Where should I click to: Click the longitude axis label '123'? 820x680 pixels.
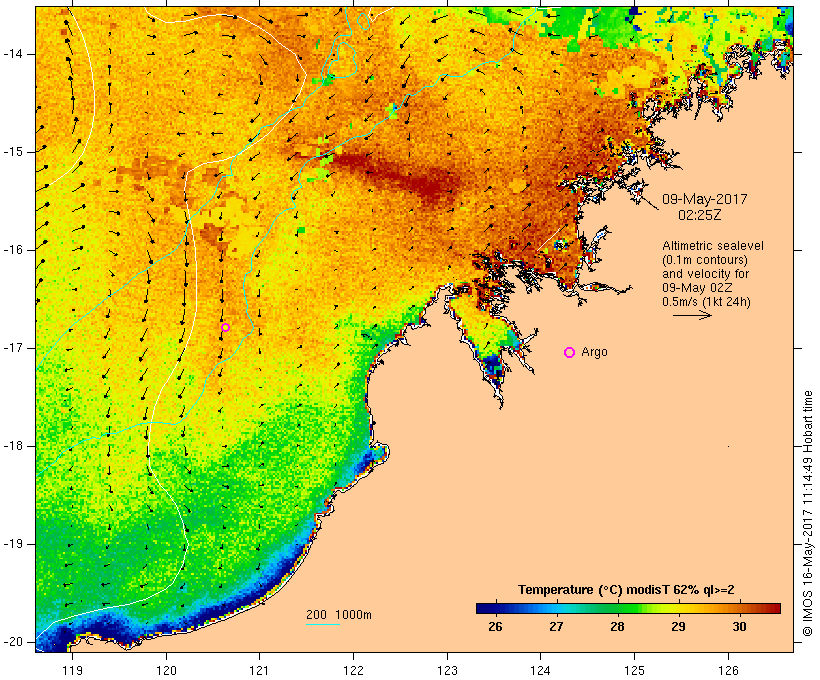[447, 670]
